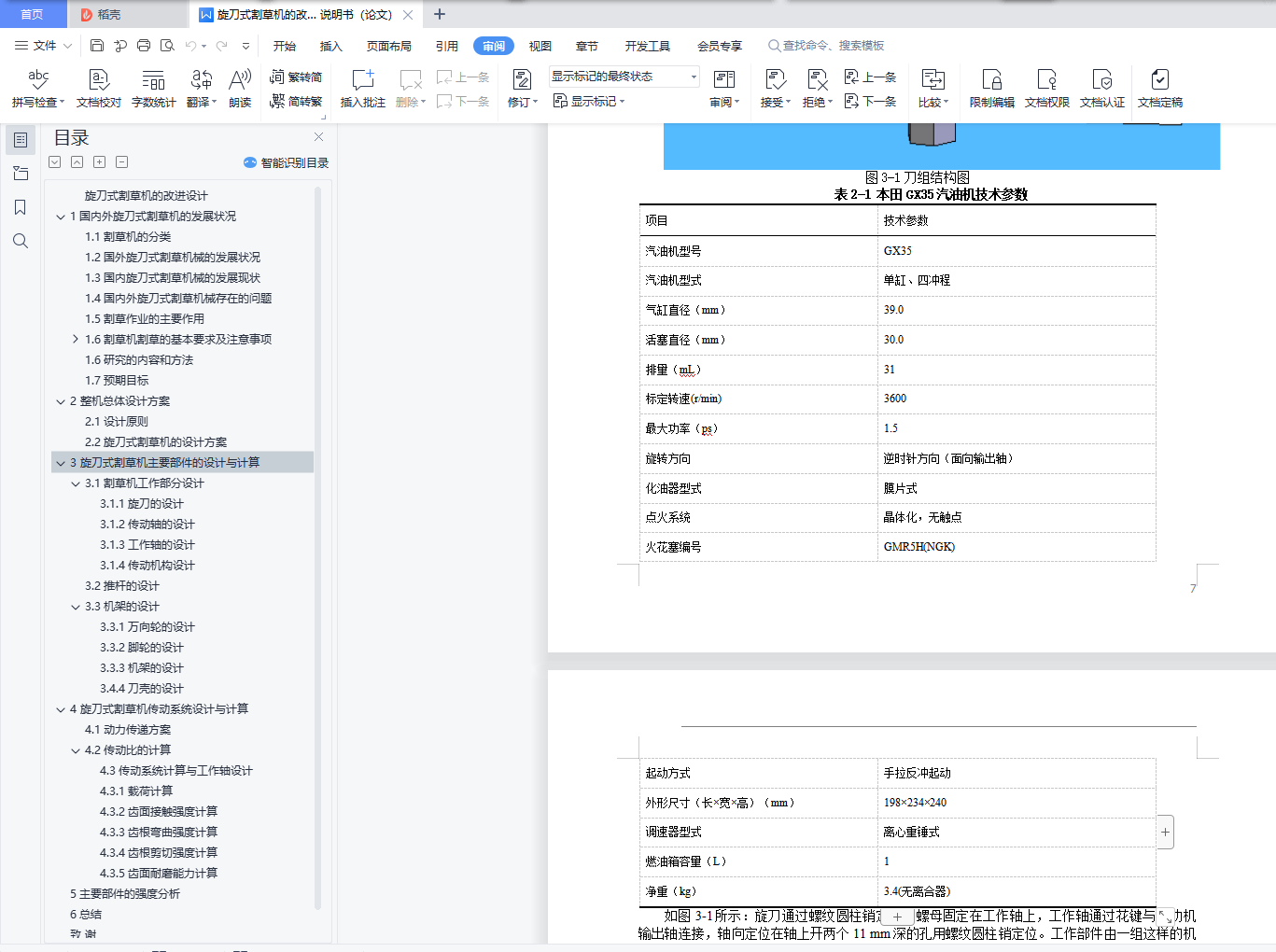
Task: Switch to the 章节 ribbon tab
Action: point(587,46)
